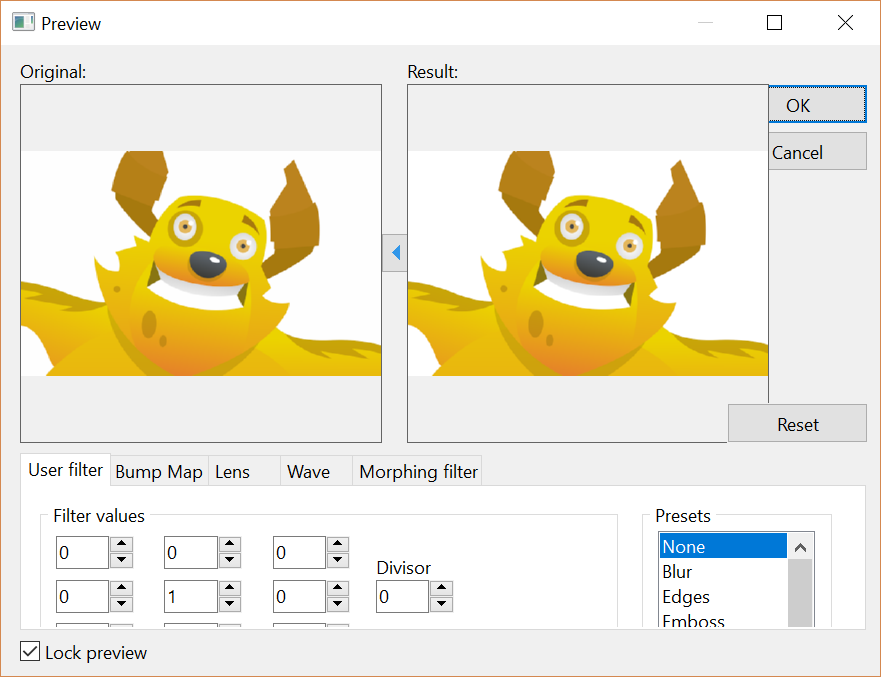Decrease the first row, middle filter value
Screen dimensions: 881x677
point(229,560)
